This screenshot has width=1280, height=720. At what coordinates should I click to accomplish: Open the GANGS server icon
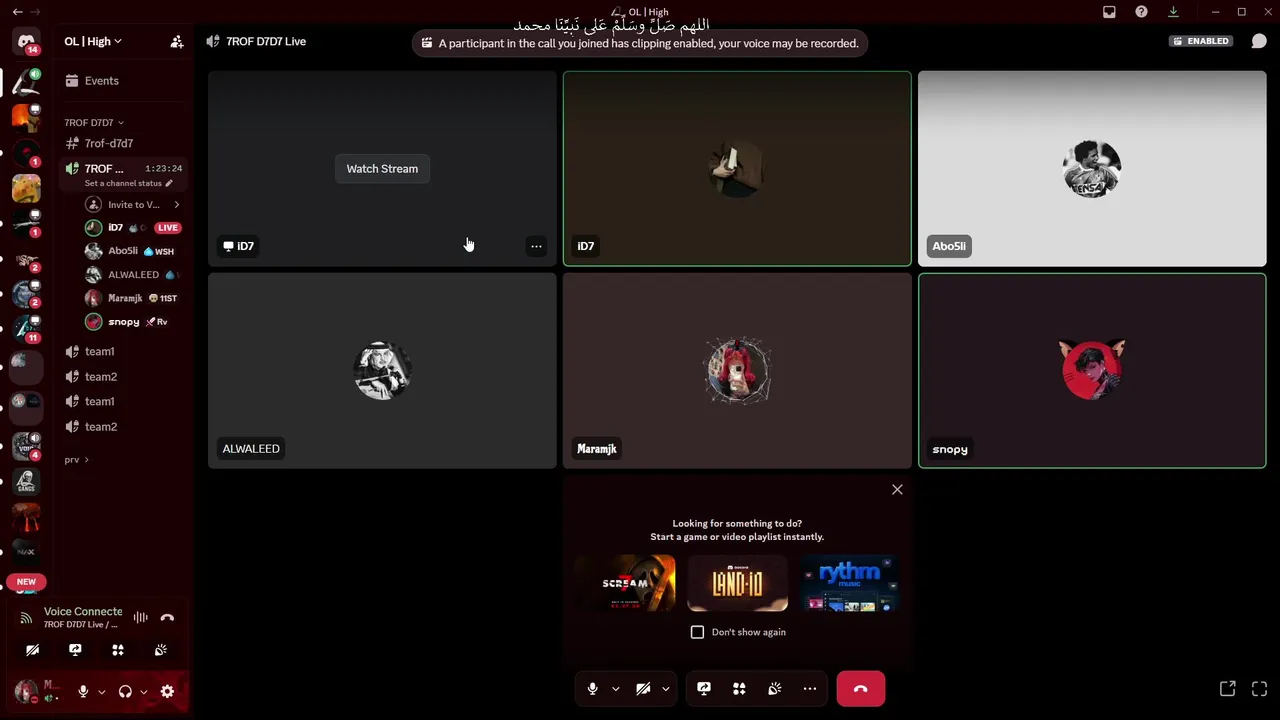(26, 482)
